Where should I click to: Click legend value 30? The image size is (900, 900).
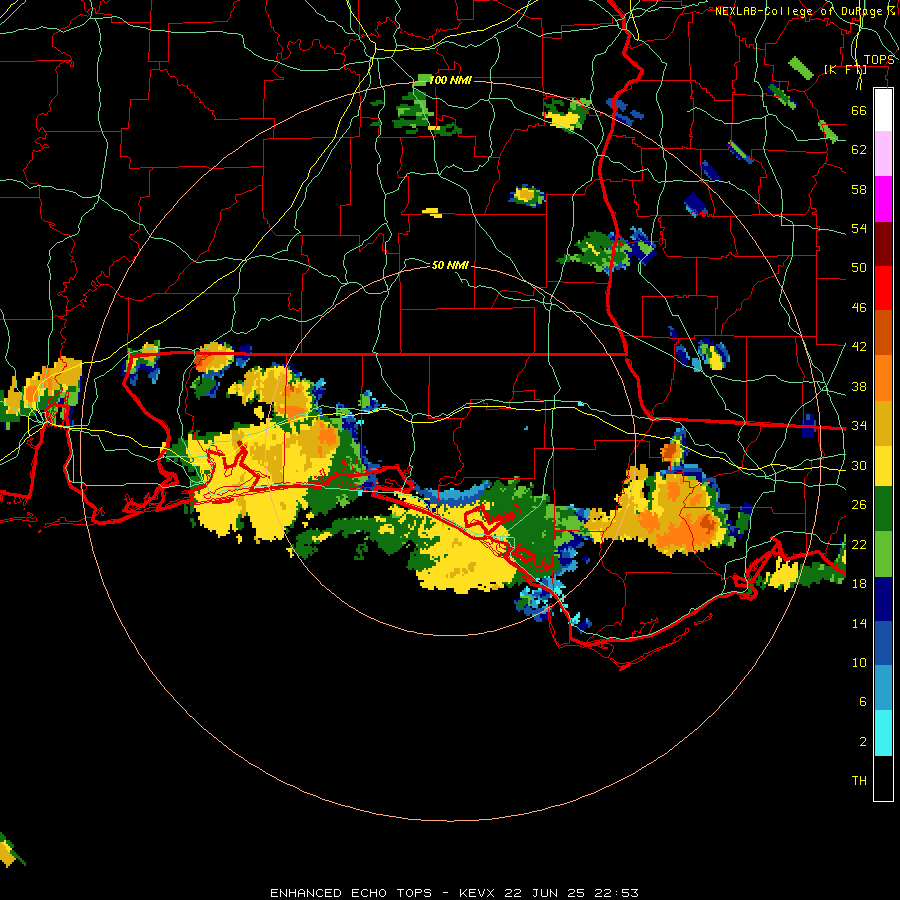click(859, 465)
